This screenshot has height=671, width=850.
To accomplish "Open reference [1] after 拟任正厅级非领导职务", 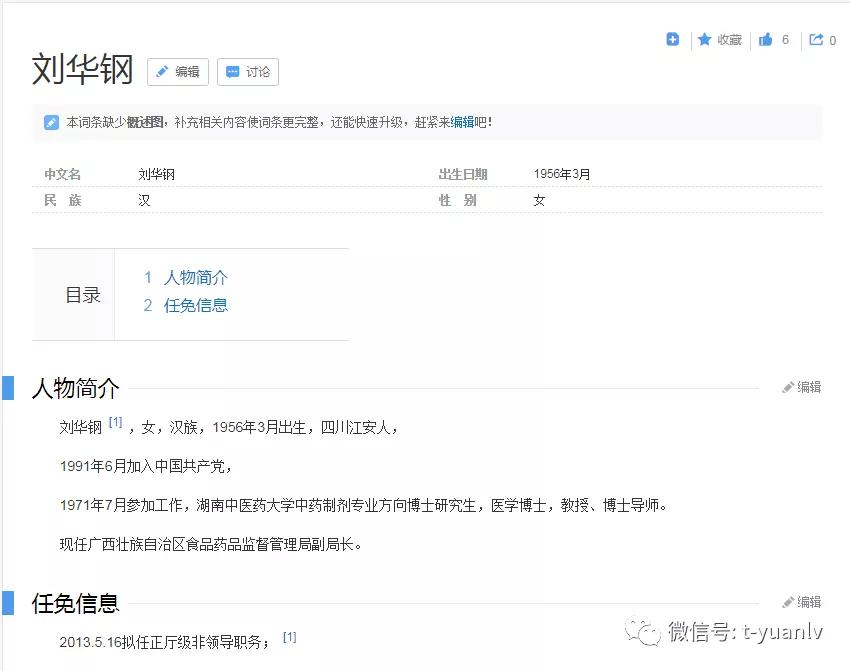I will tap(290, 637).
